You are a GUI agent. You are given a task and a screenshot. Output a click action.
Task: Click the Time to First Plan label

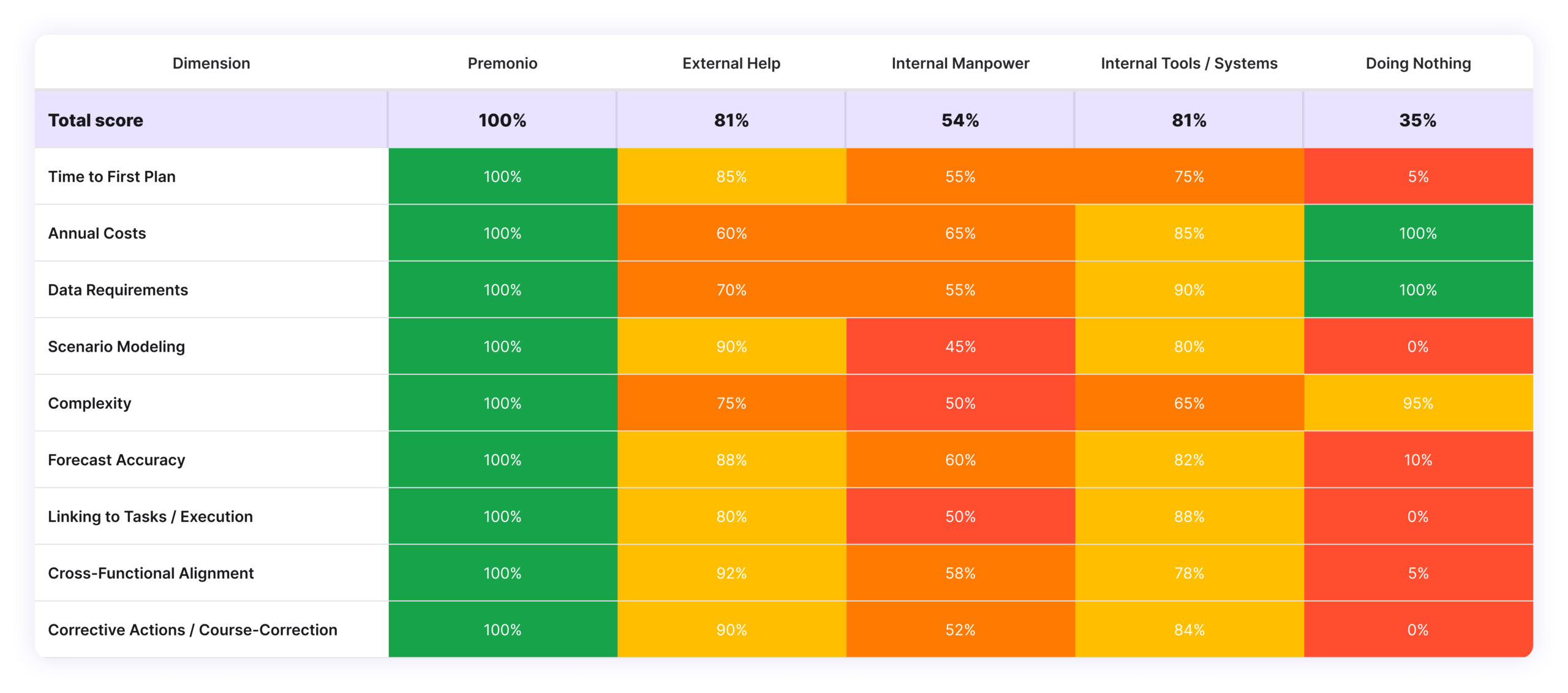[111, 176]
